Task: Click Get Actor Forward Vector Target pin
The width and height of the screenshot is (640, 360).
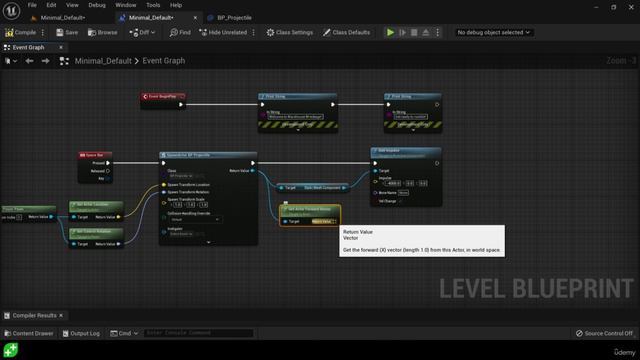Action: tap(285, 221)
